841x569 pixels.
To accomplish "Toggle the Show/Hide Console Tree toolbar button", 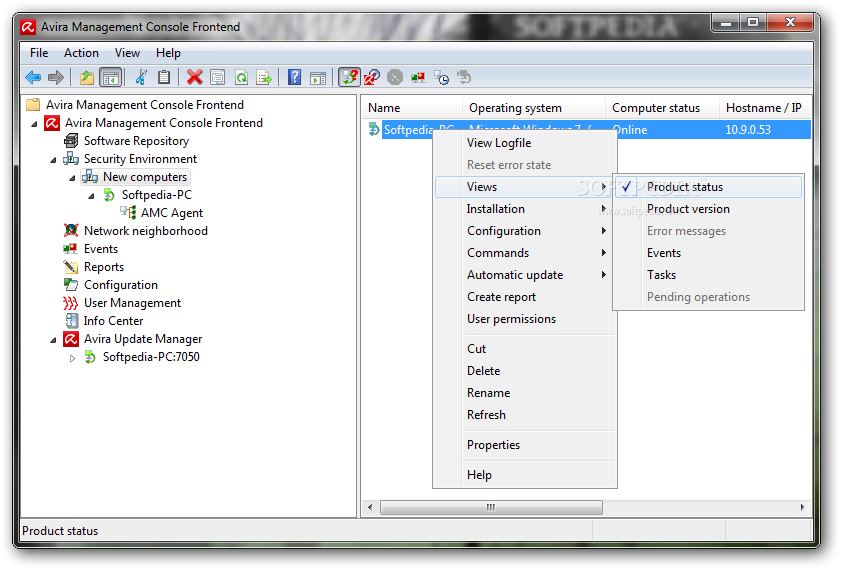I will (x=110, y=77).
